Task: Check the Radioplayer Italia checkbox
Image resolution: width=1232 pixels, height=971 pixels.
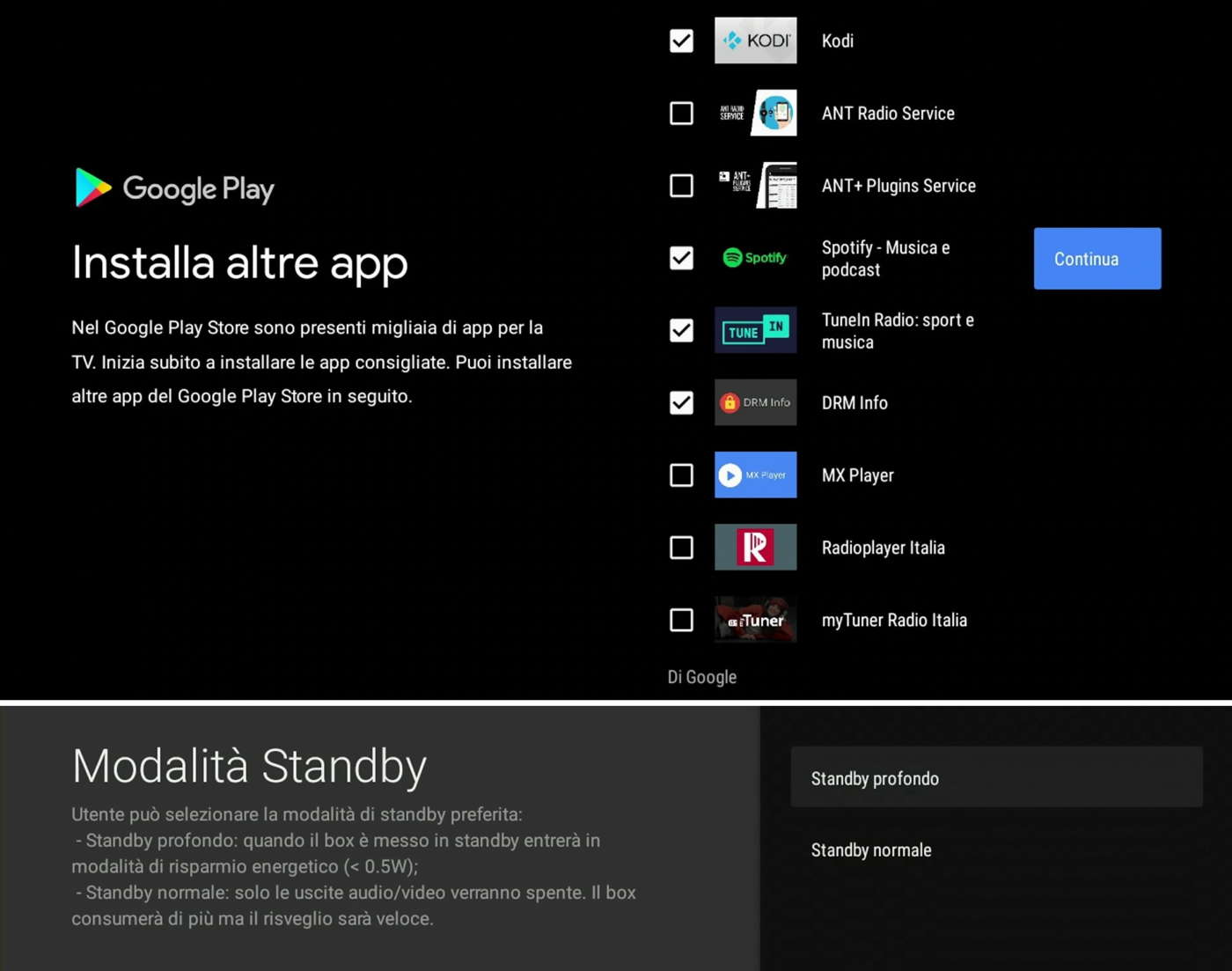Action: click(681, 548)
